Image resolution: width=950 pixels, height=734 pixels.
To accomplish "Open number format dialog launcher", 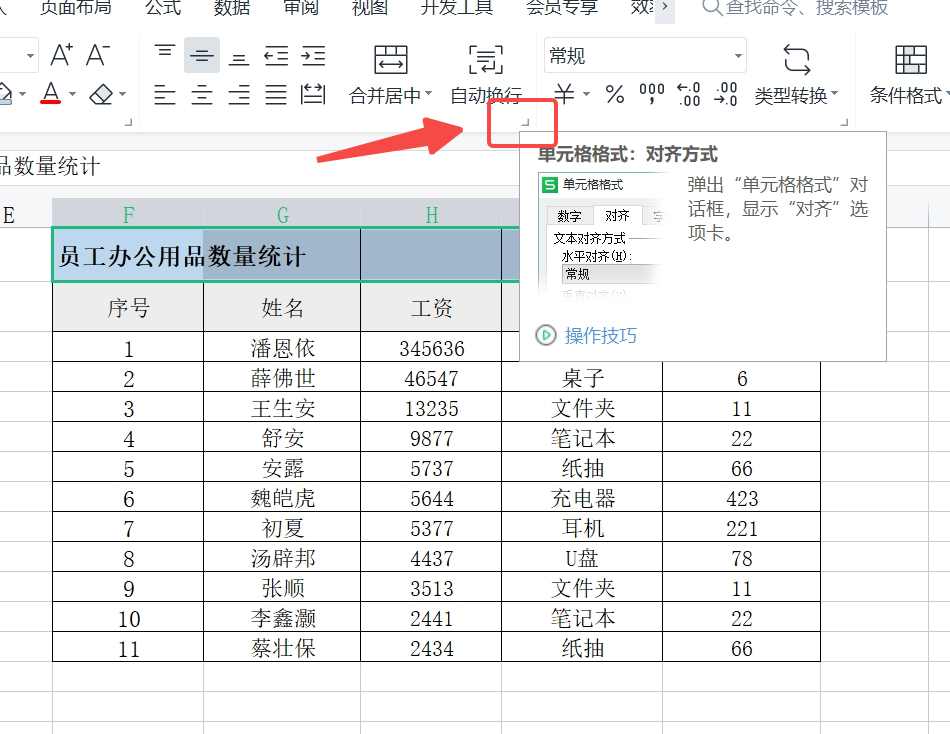I will coord(845,122).
